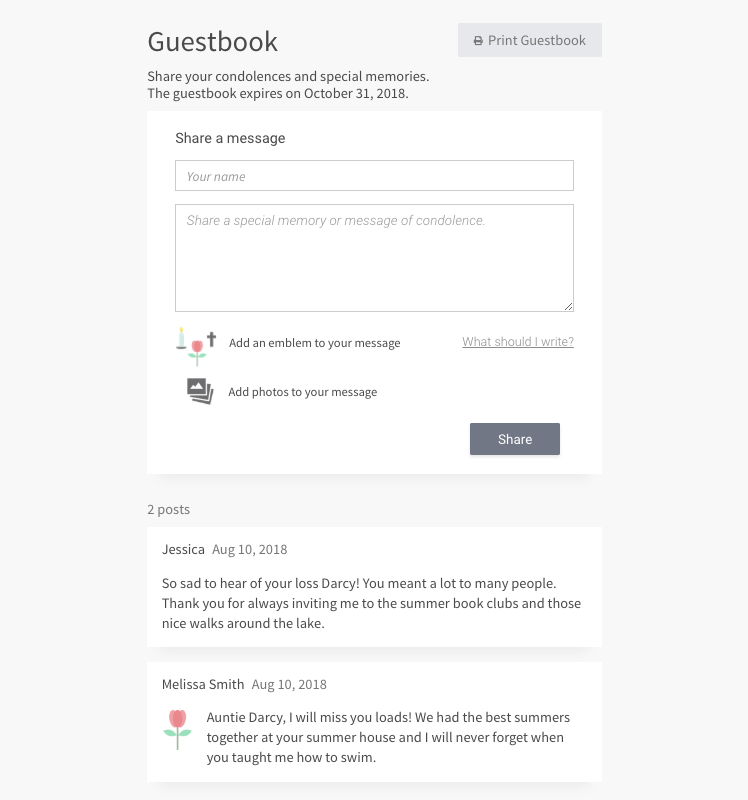Select the candle emblem icon
The height and width of the screenshot is (800, 748).
click(x=181, y=338)
